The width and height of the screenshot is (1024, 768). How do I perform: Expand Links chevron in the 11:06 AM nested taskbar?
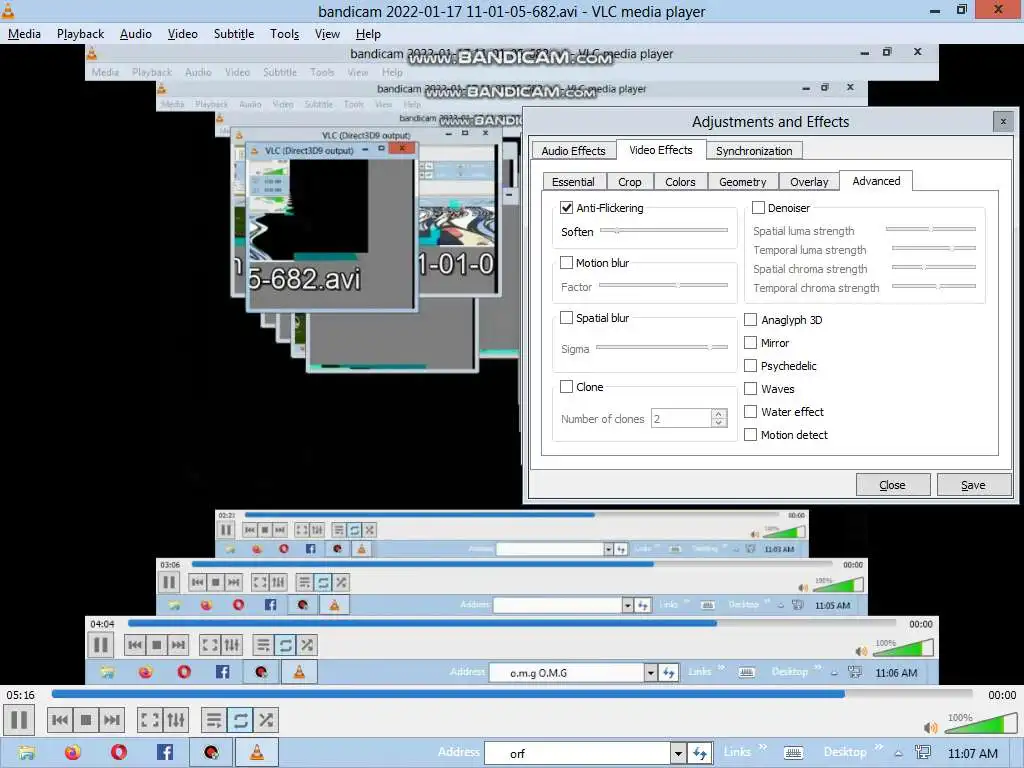pyautogui.click(x=722, y=667)
